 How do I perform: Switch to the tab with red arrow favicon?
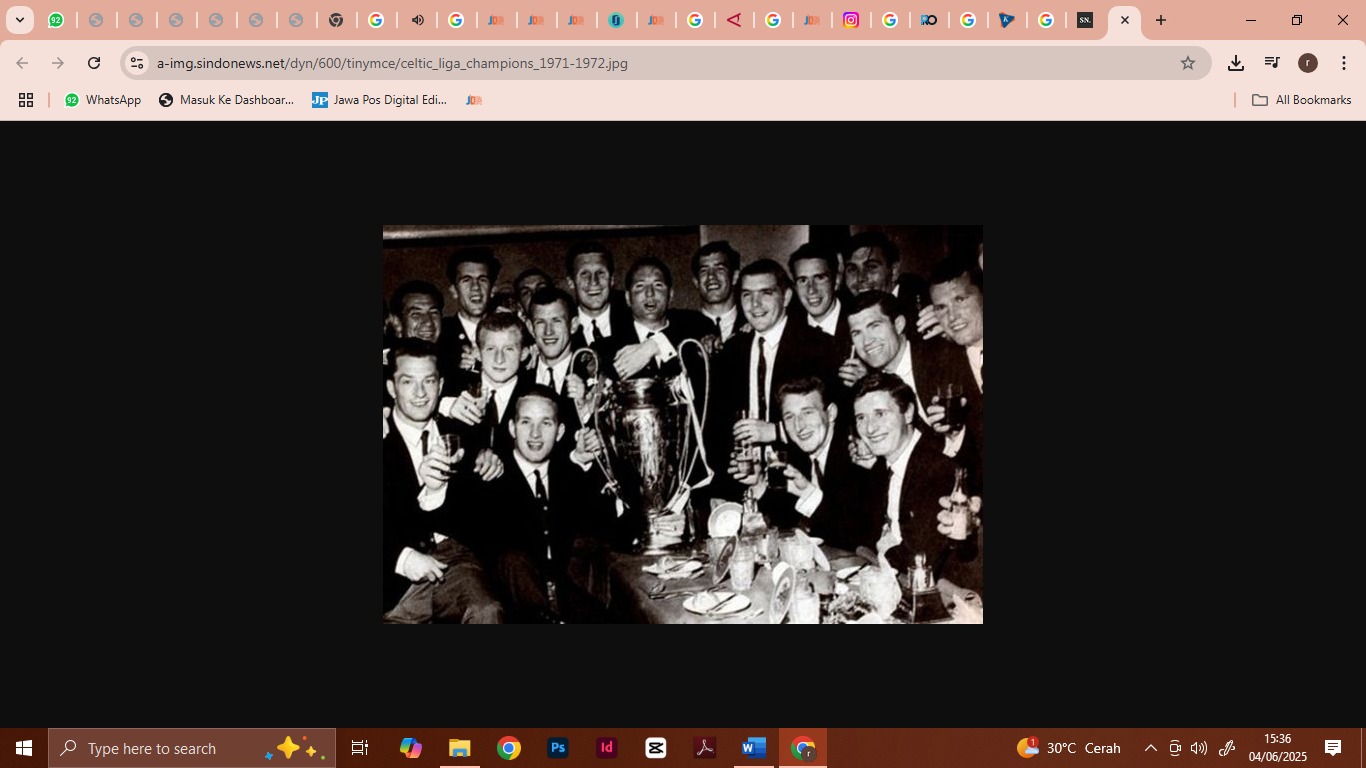tap(734, 20)
